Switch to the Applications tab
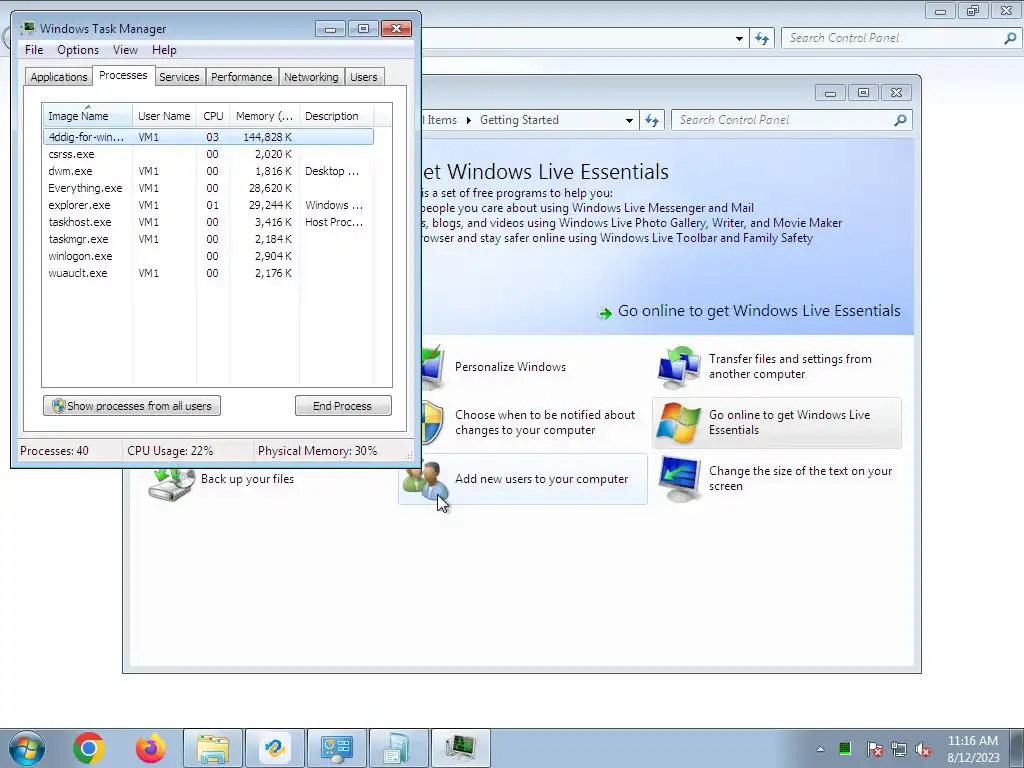This screenshot has height=768, width=1024. [59, 77]
